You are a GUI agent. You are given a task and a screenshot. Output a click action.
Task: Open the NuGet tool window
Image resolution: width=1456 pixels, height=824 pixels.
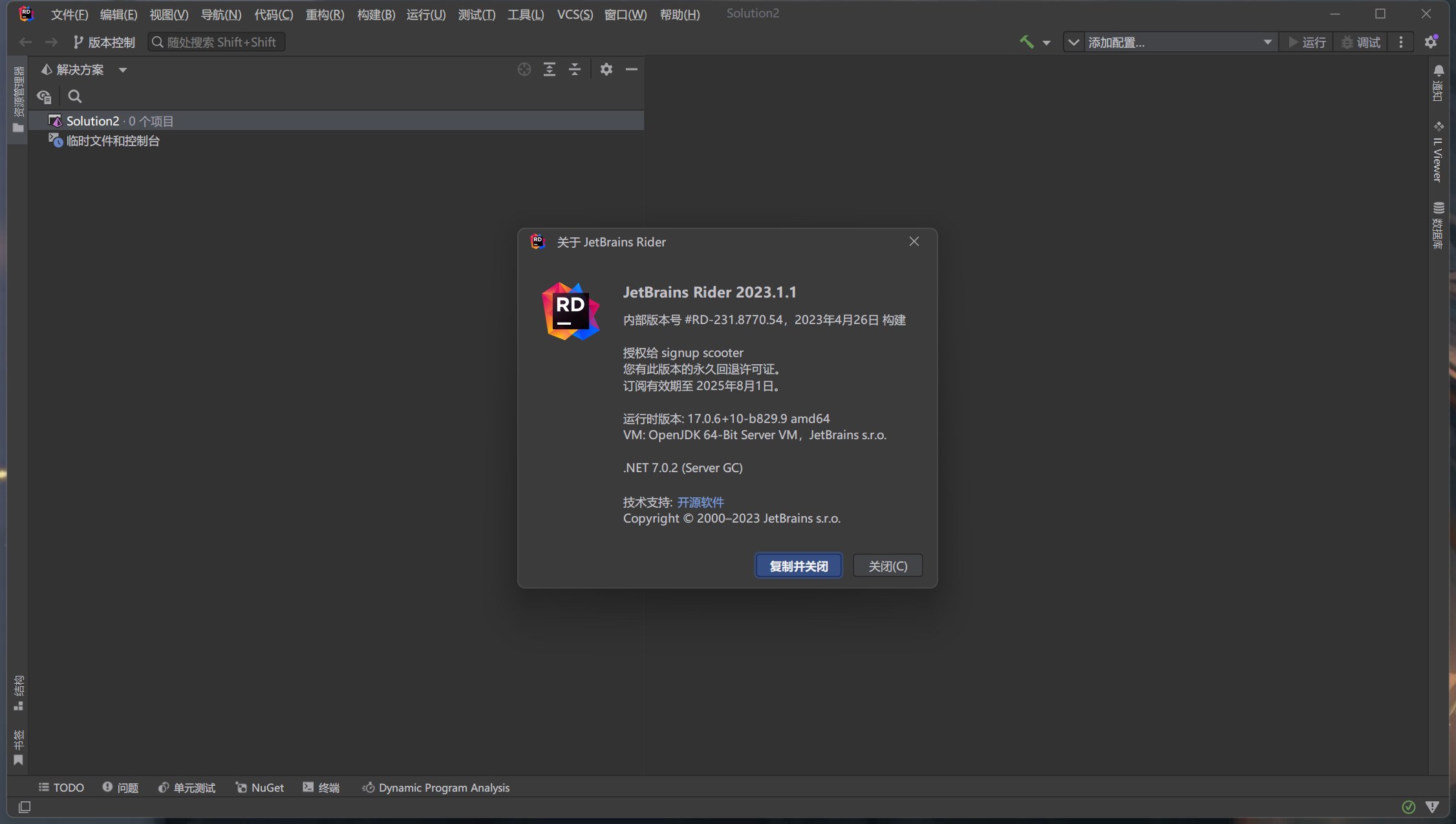pos(260,787)
